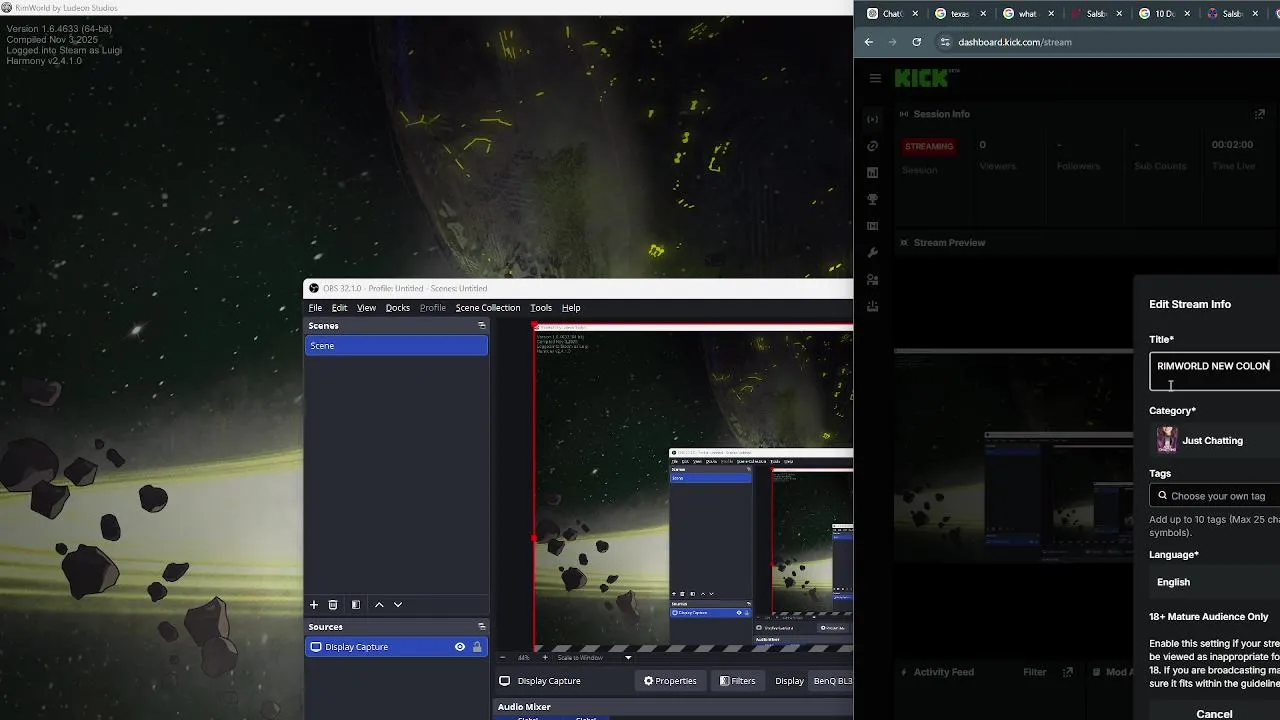Click the STREAMING status badge
The image size is (1280, 720).
[x=929, y=146]
